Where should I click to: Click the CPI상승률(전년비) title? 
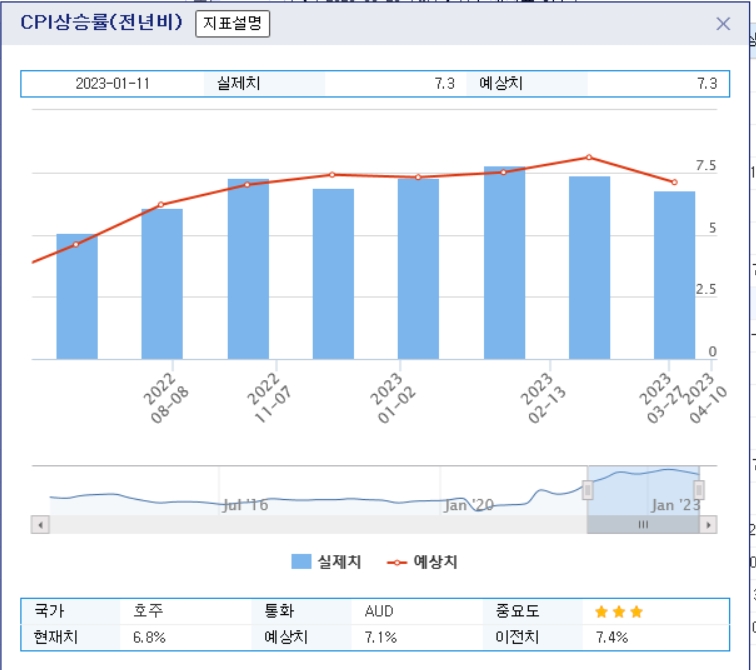pos(101,22)
